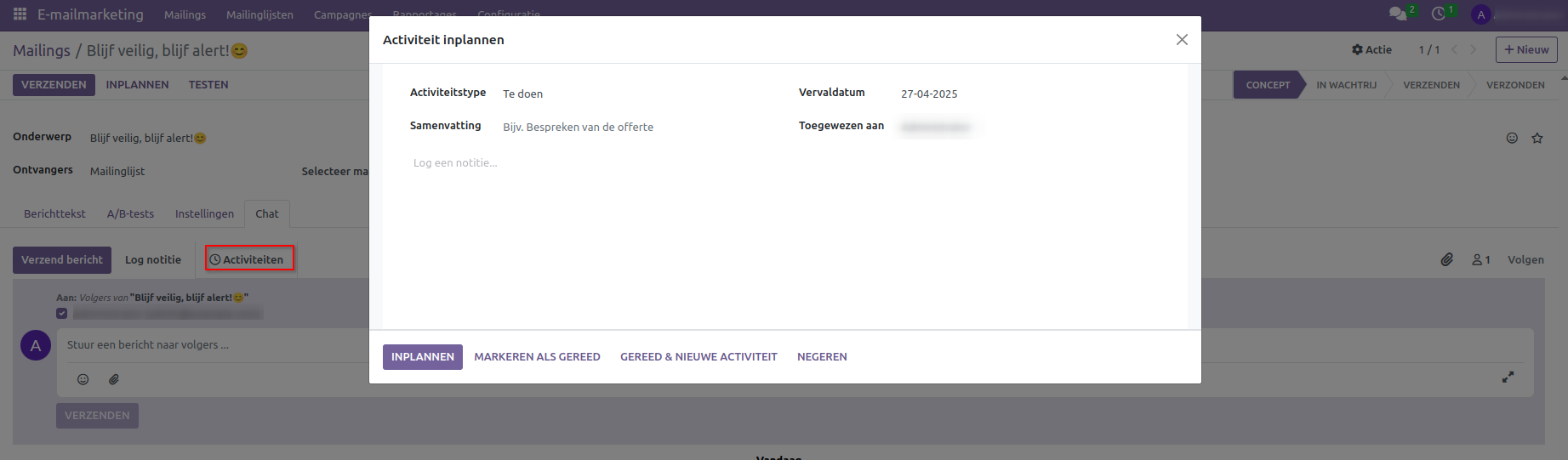The height and width of the screenshot is (460, 1568).
Task: Go to previous record arrow
Action: tap(1455, 49)
